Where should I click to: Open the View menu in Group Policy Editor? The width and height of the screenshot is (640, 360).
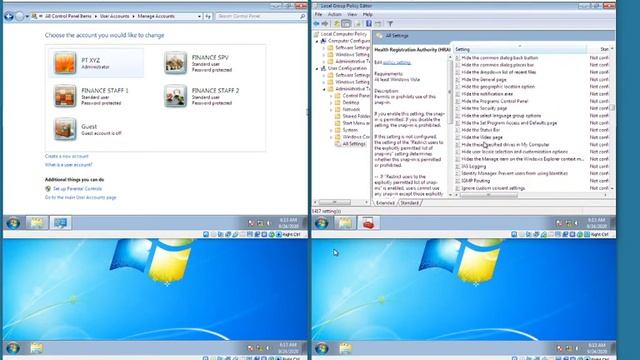(x=352, y=14)
